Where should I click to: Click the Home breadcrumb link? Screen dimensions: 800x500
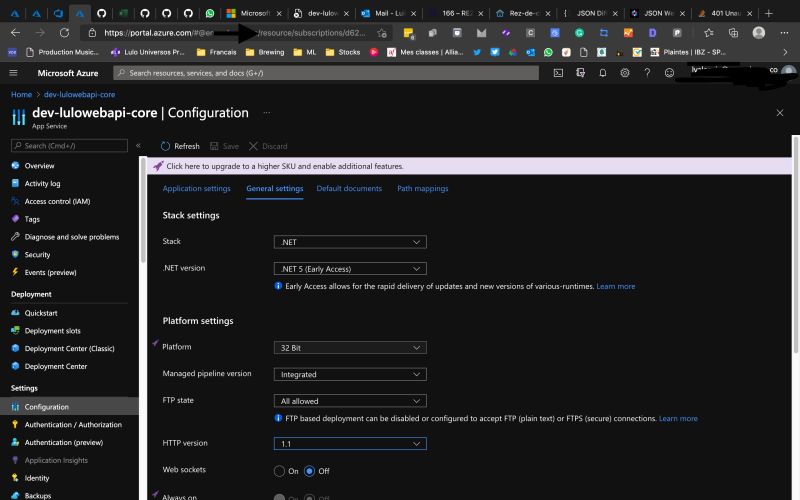(21, 94)
